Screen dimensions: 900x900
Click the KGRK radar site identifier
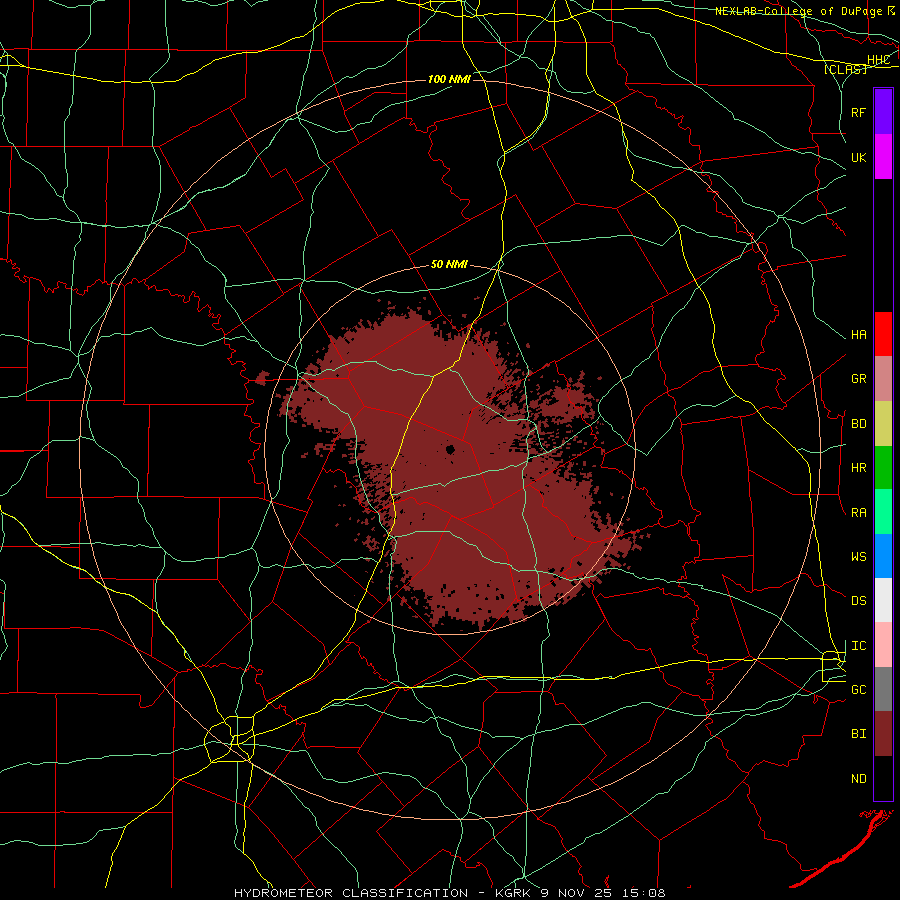click(x=512, y=893)
